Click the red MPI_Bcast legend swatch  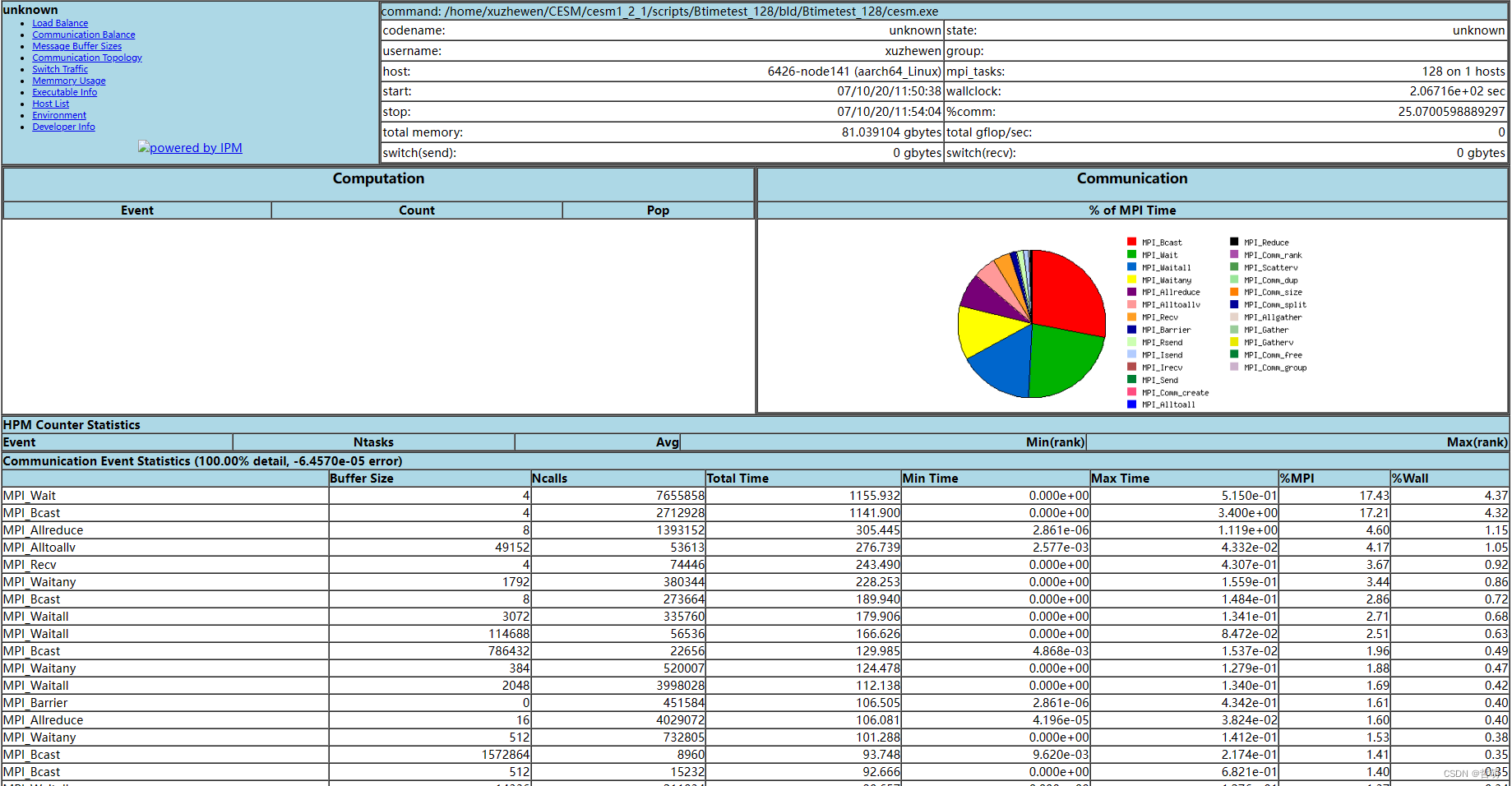pos(1132,242)
